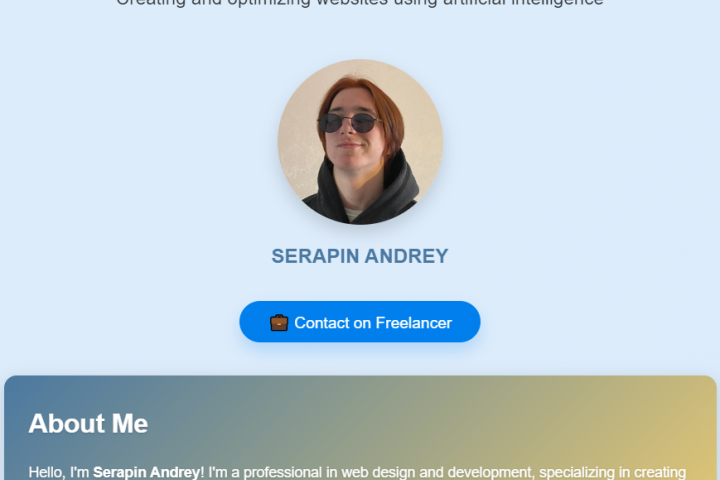Click the bold Serapin Andrey text in the paragraph

[146, 472]
